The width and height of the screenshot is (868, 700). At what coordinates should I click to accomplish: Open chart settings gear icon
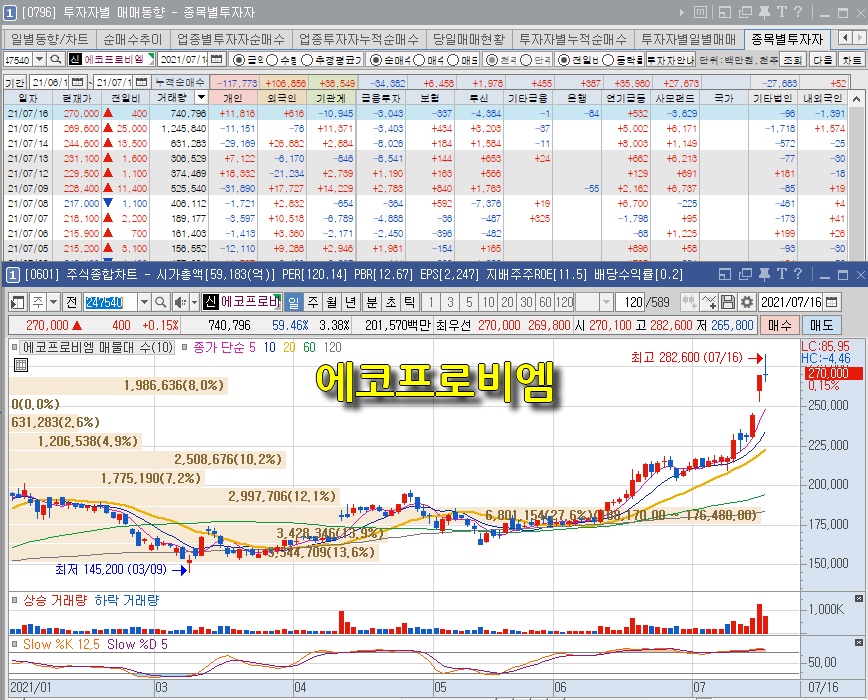pyautogui.click(x=747, y=302)
